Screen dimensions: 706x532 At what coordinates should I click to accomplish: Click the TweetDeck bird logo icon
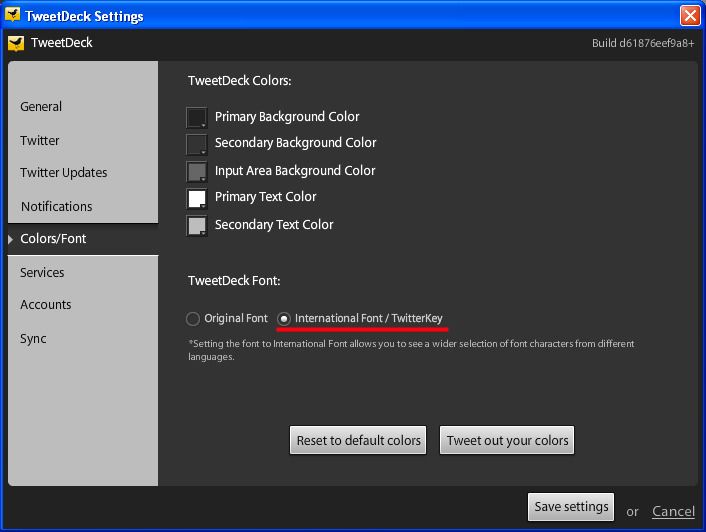pos(16,43)
